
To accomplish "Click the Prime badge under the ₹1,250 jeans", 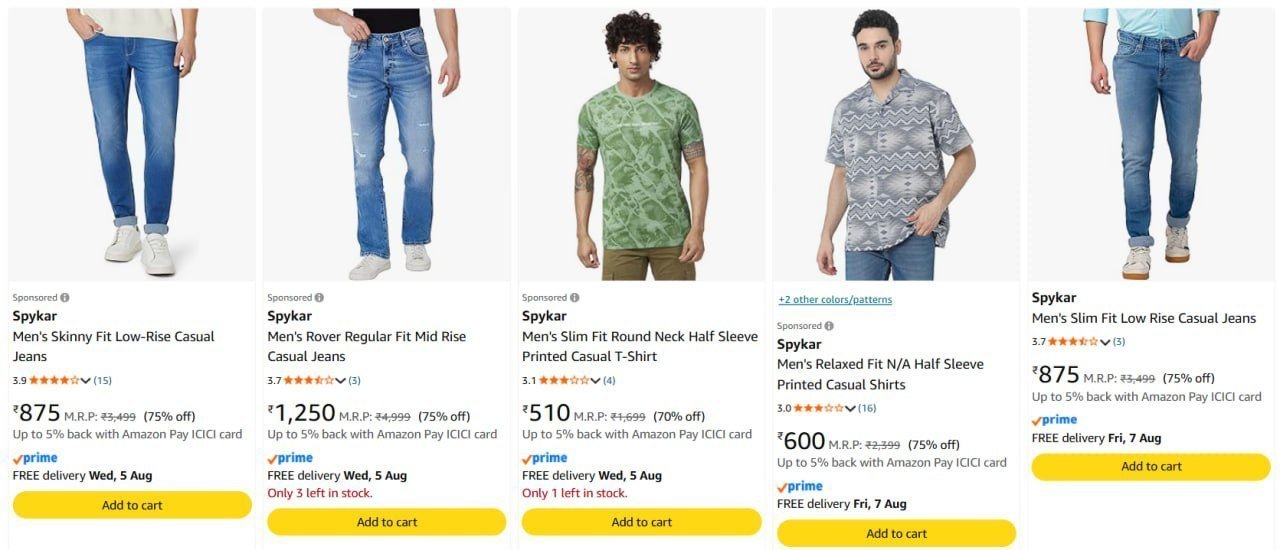I will point(290,458).
